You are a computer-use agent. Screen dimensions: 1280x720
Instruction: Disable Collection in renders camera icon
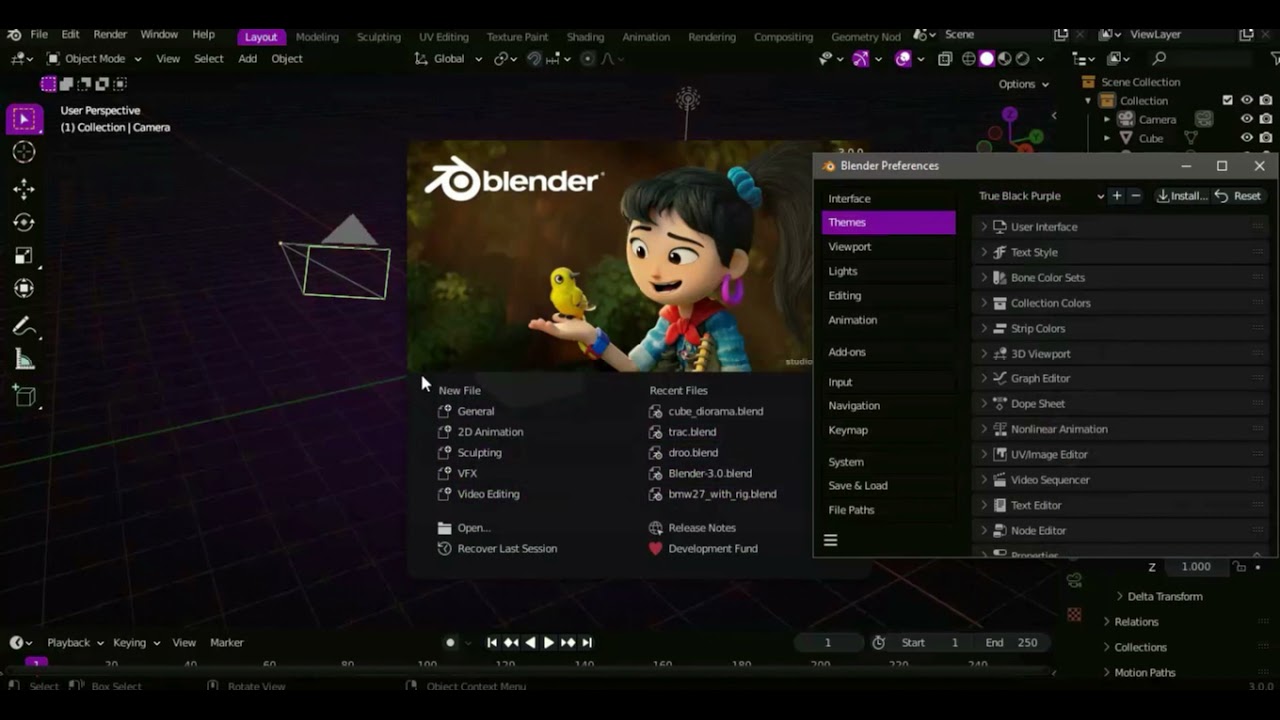(1266, 100)
